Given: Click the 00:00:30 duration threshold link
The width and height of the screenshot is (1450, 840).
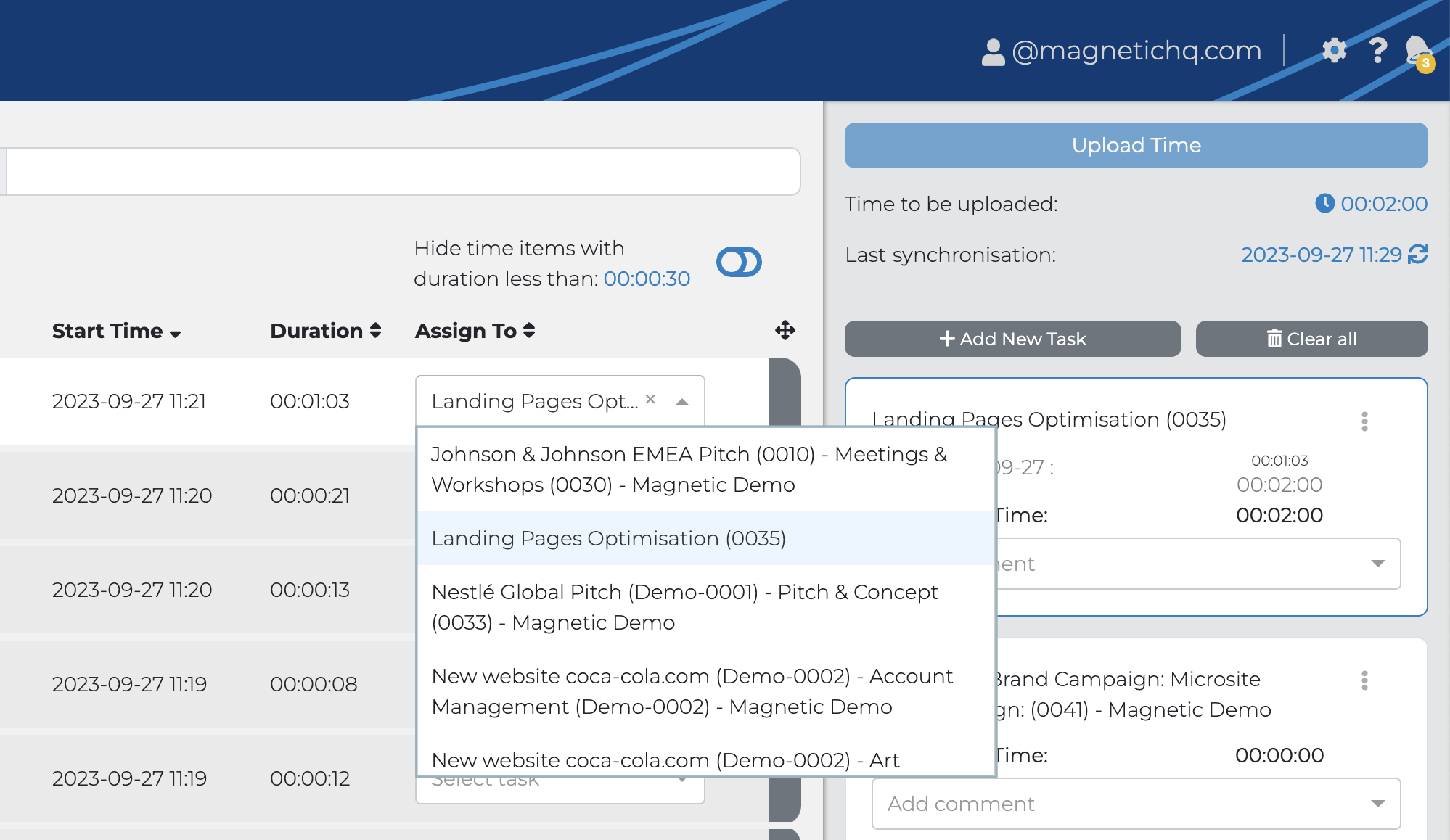Looking at the screenshot, I should 647,279.
